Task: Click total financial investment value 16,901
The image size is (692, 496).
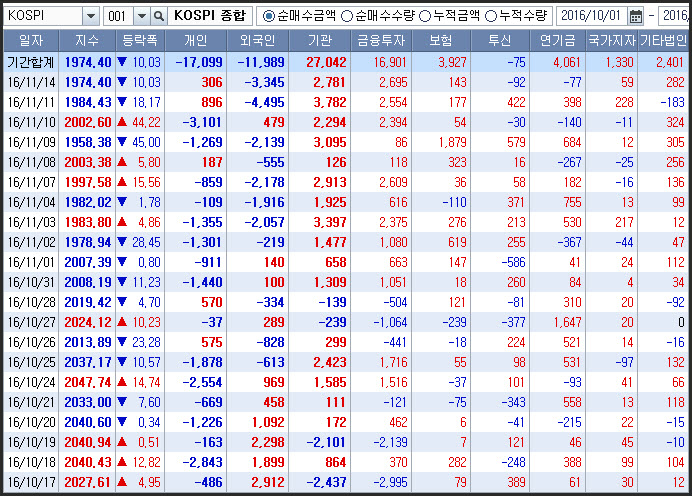Action: [390, 62]
